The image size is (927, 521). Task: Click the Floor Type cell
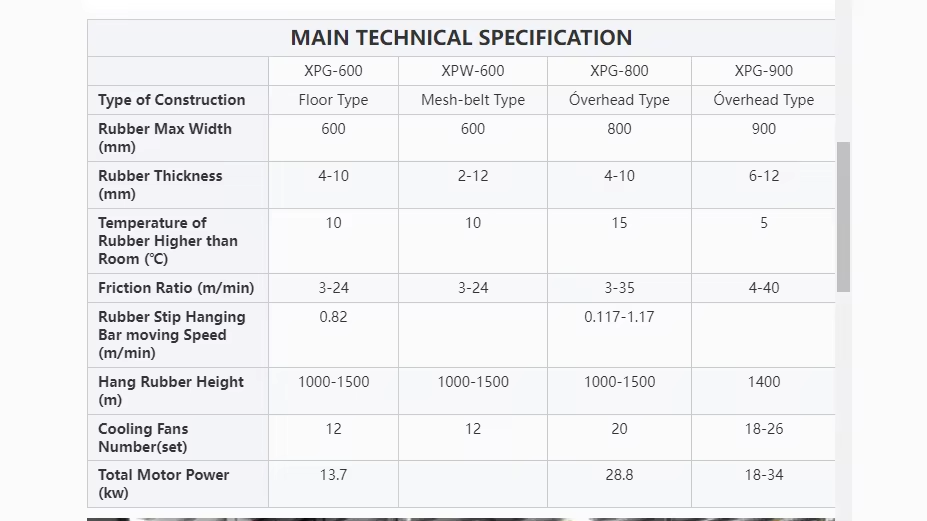[333, 100]
